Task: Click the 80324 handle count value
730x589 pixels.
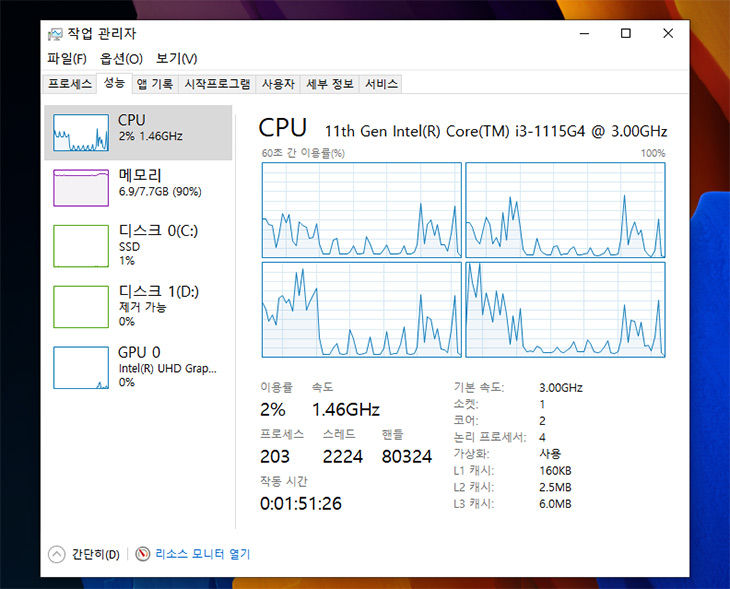Action: (407, 456)
